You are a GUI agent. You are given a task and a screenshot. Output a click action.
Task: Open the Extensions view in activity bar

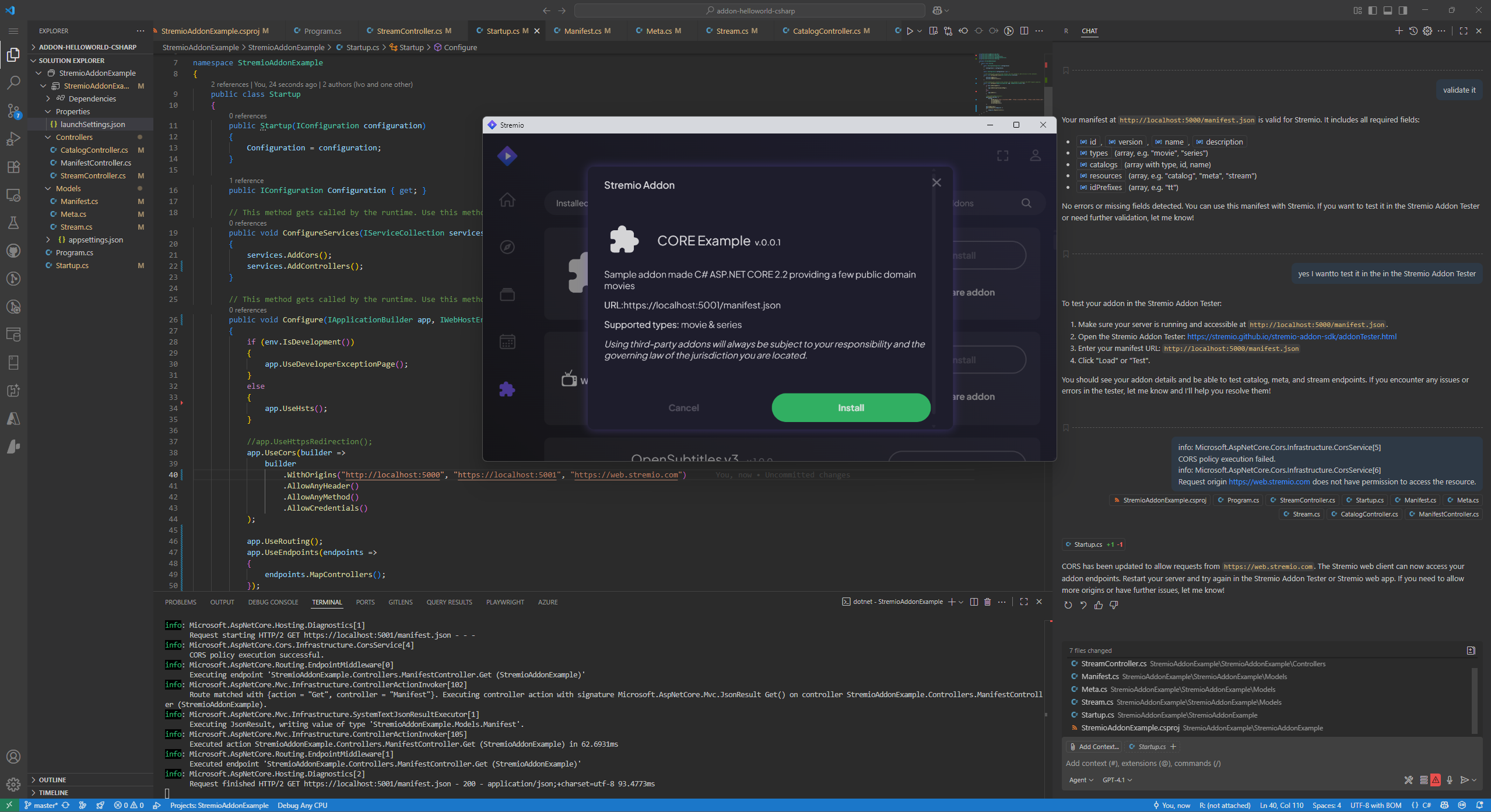click(13, 167)
